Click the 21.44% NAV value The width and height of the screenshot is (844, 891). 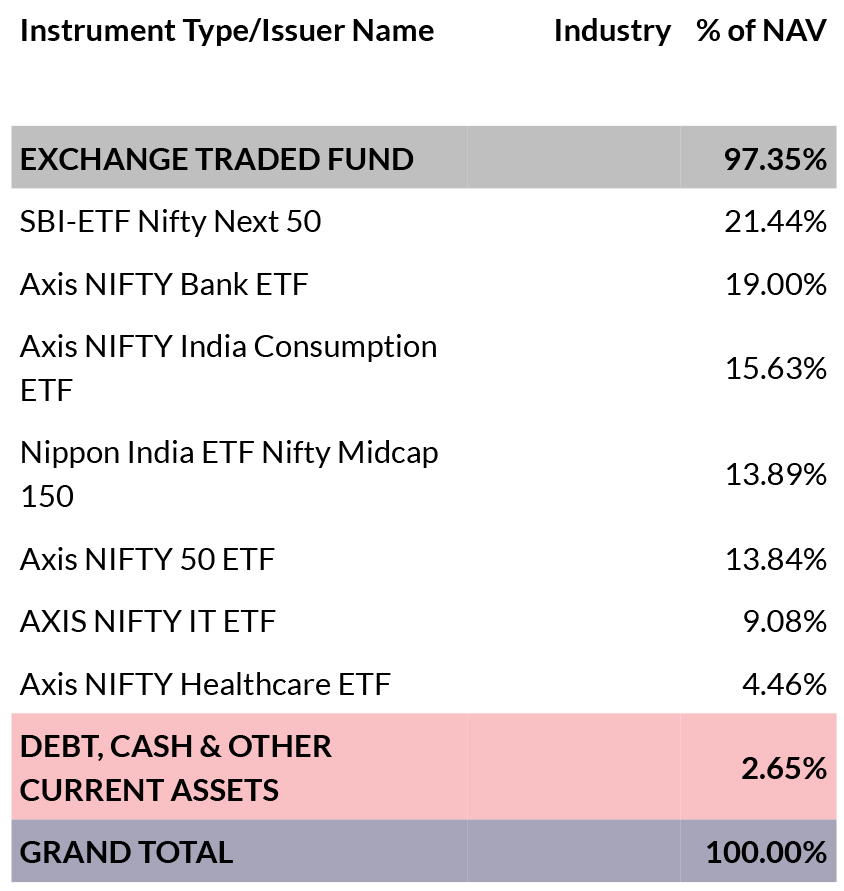tap(775, 222)
